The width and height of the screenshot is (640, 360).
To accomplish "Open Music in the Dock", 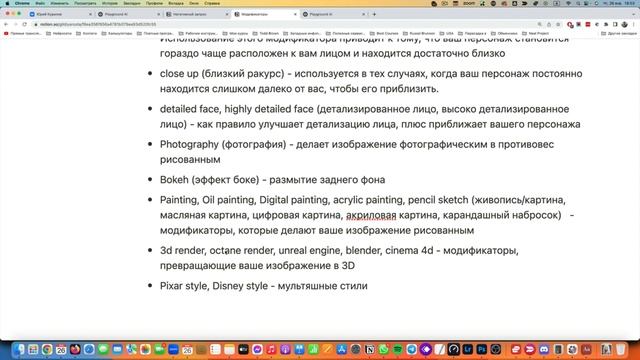I will coord(271,349).
